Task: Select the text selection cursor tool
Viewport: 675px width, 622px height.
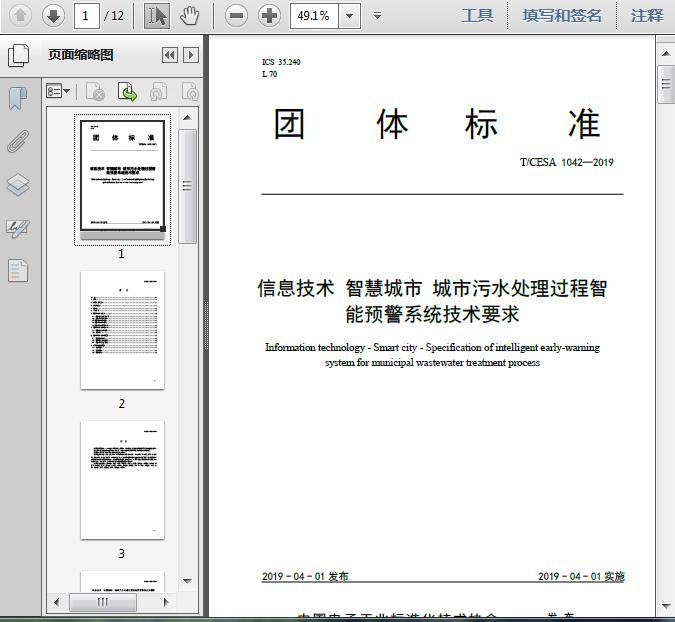Action: click(x=157, y=15)
